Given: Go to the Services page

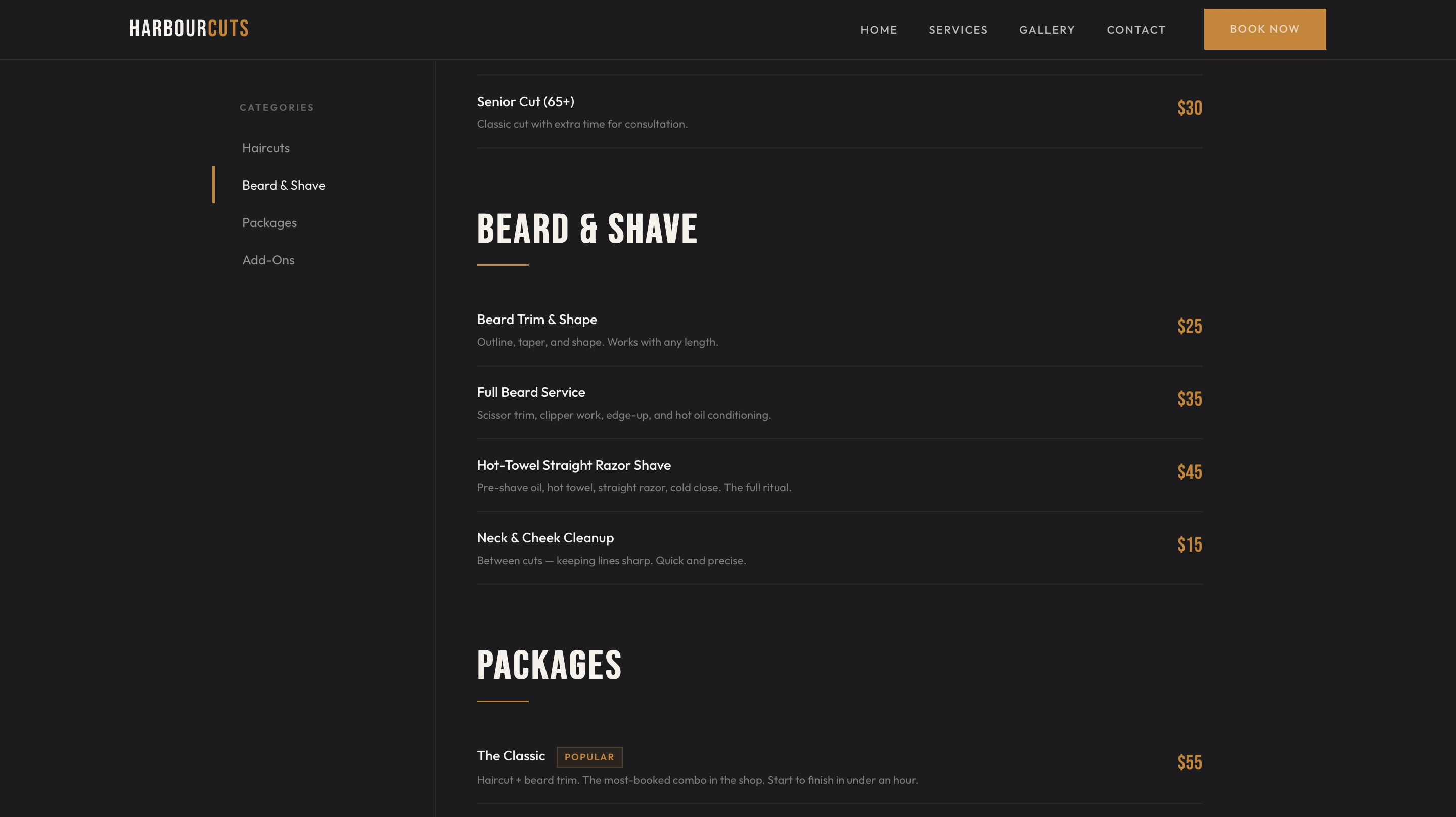Looking at the screenshot, I should pos(958,30).
